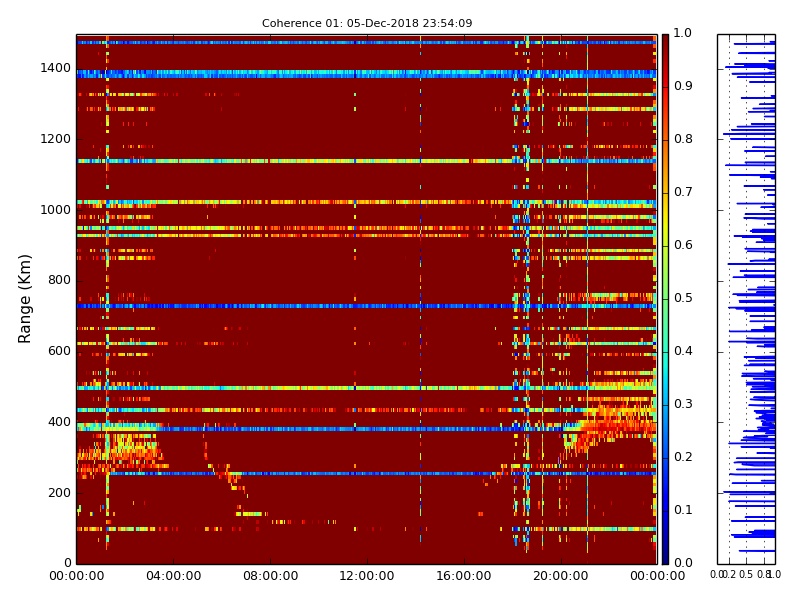Click the 12:00:00 time tick label
The height and width of the screenshot is (600, 800).
pyautogui.click(x=367, y=576)
